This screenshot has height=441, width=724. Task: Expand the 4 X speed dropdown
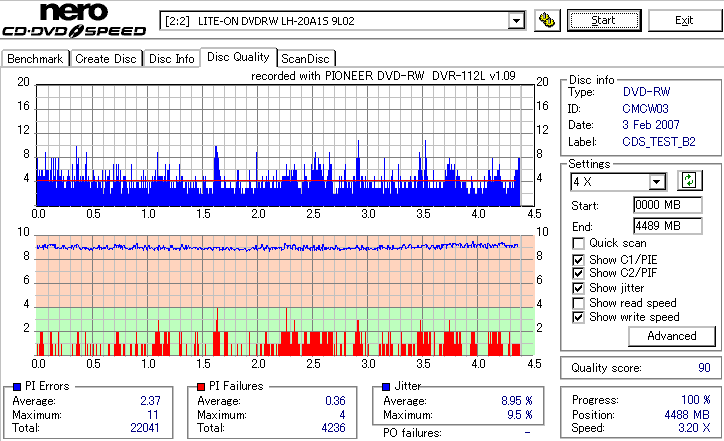(656, 182)
